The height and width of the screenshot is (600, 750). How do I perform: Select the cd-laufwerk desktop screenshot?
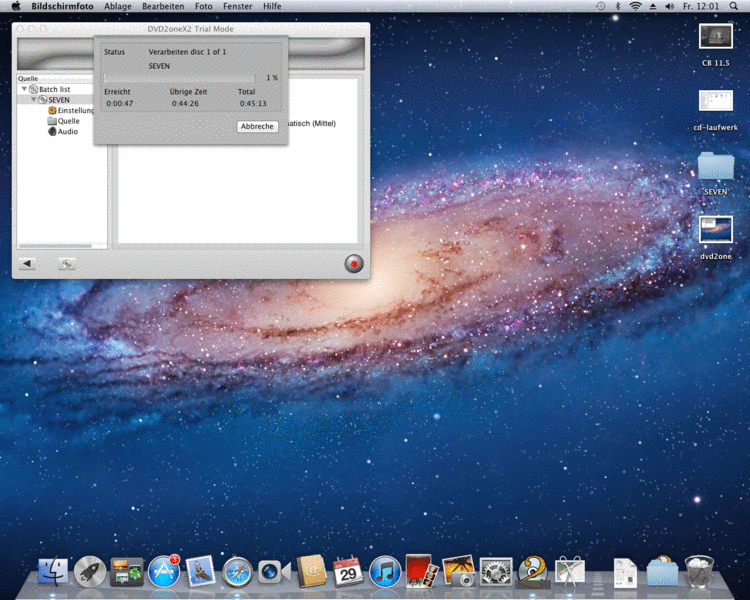(716, 110)
